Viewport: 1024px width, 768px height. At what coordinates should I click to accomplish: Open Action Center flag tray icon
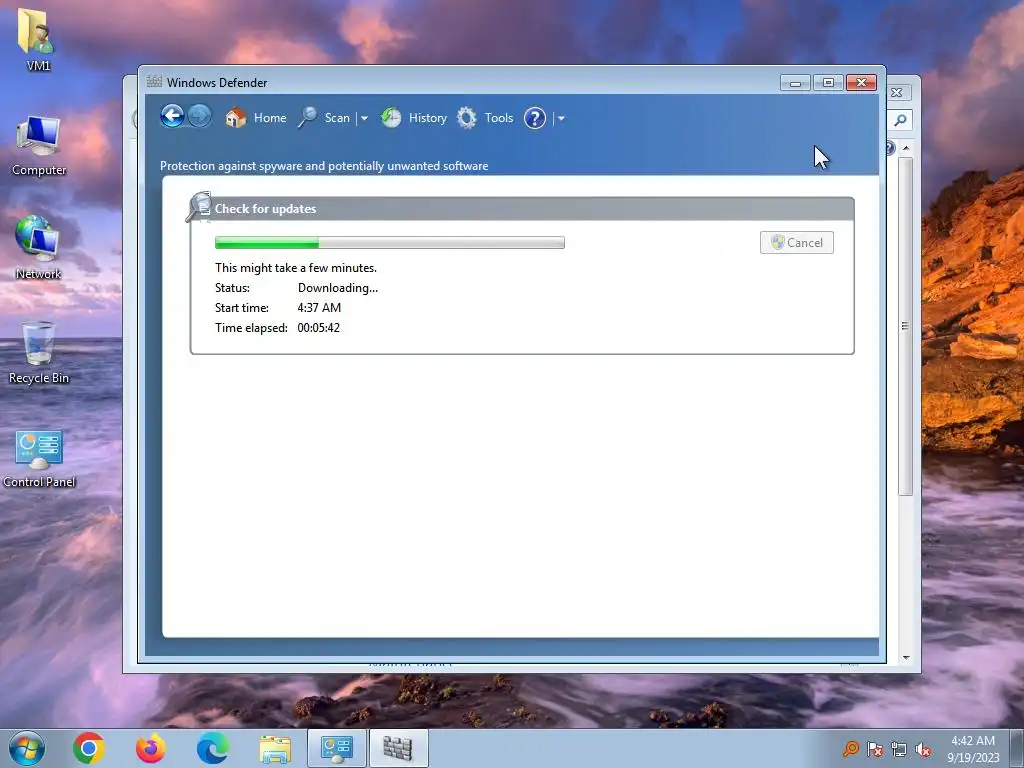point(874,749)
